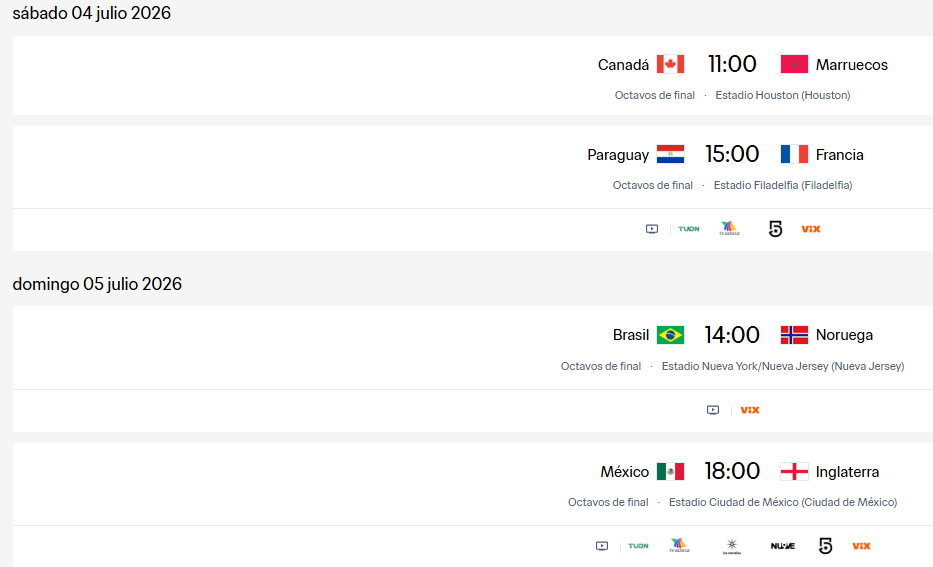Click the ViX logo under Brasil vs Noruega
Viewport: 933px width, 567px height.
pyautogui.click(x=750, y=410)
